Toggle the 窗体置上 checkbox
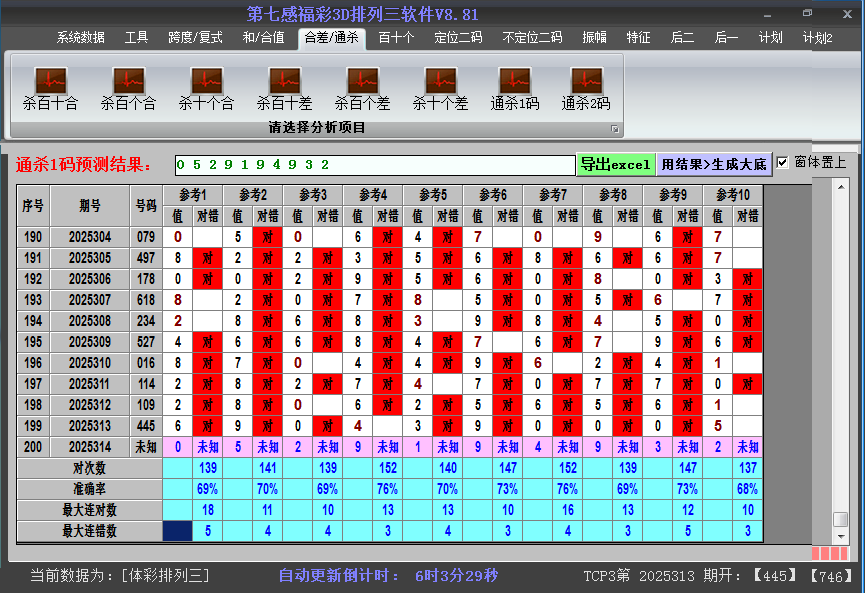865x593 pixels. click(x=783, y=163)
